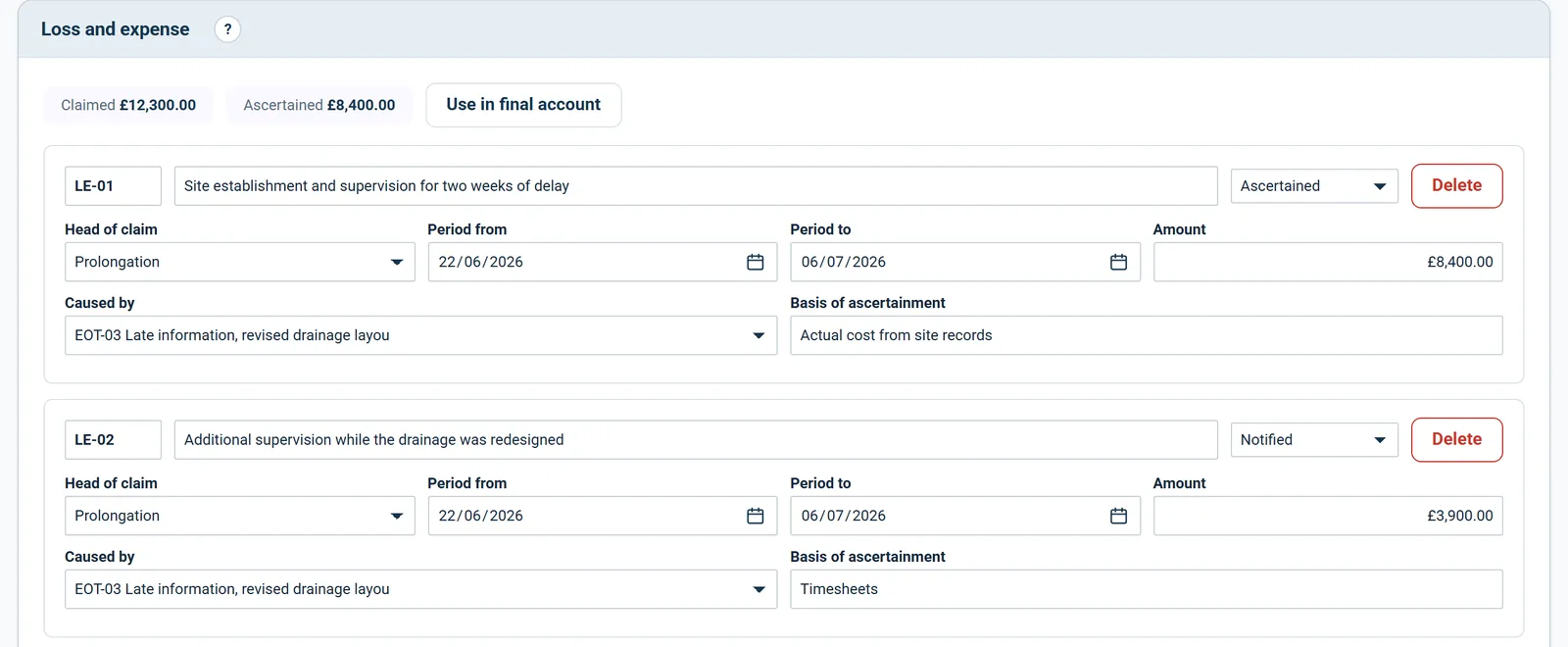Viewport: 1568px width, 647px height.
Task: Edit the LE-02 reference field
Action: click(x=113, y=440)
